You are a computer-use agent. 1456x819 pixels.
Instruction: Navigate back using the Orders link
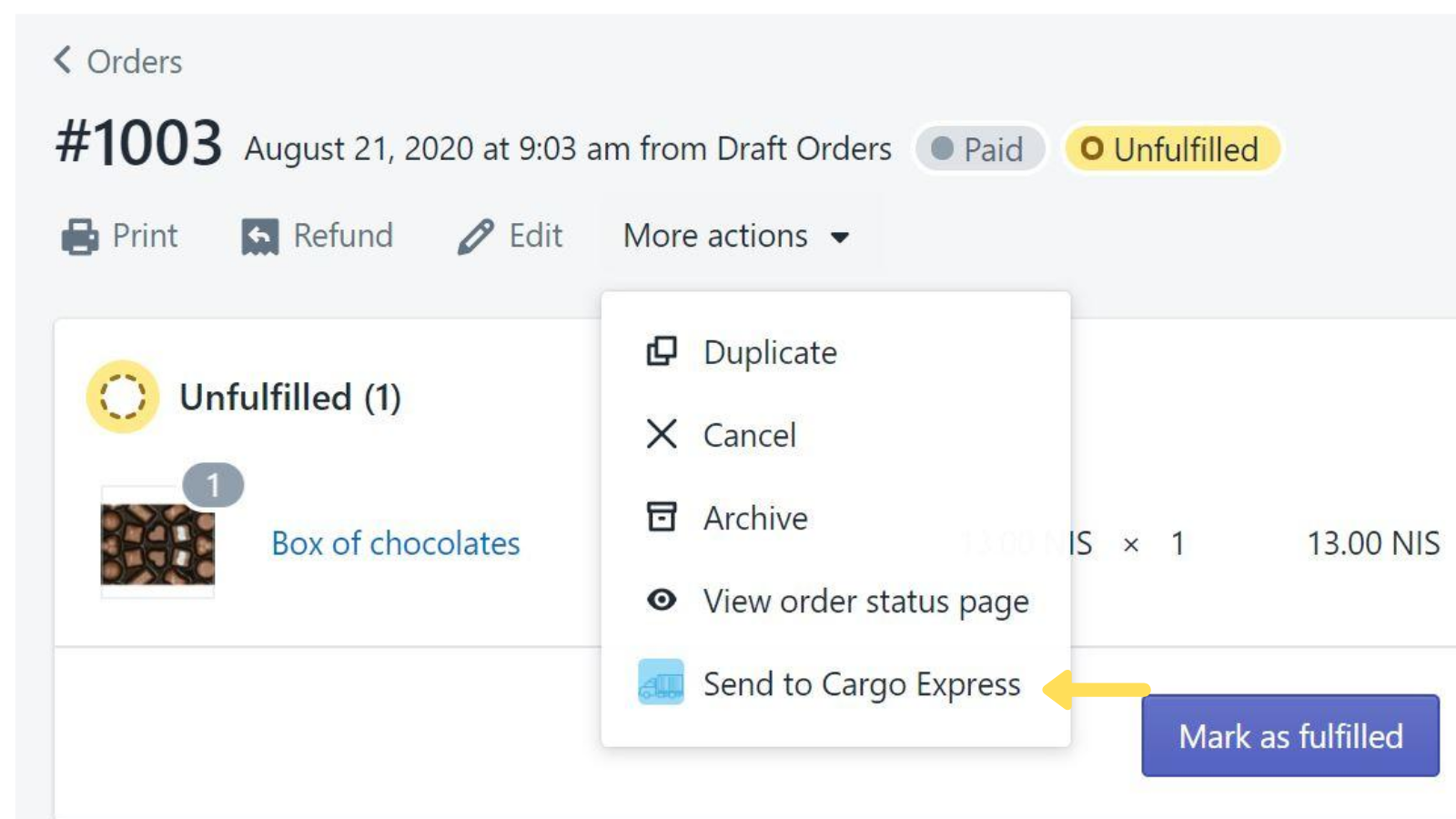click(134, 61)
